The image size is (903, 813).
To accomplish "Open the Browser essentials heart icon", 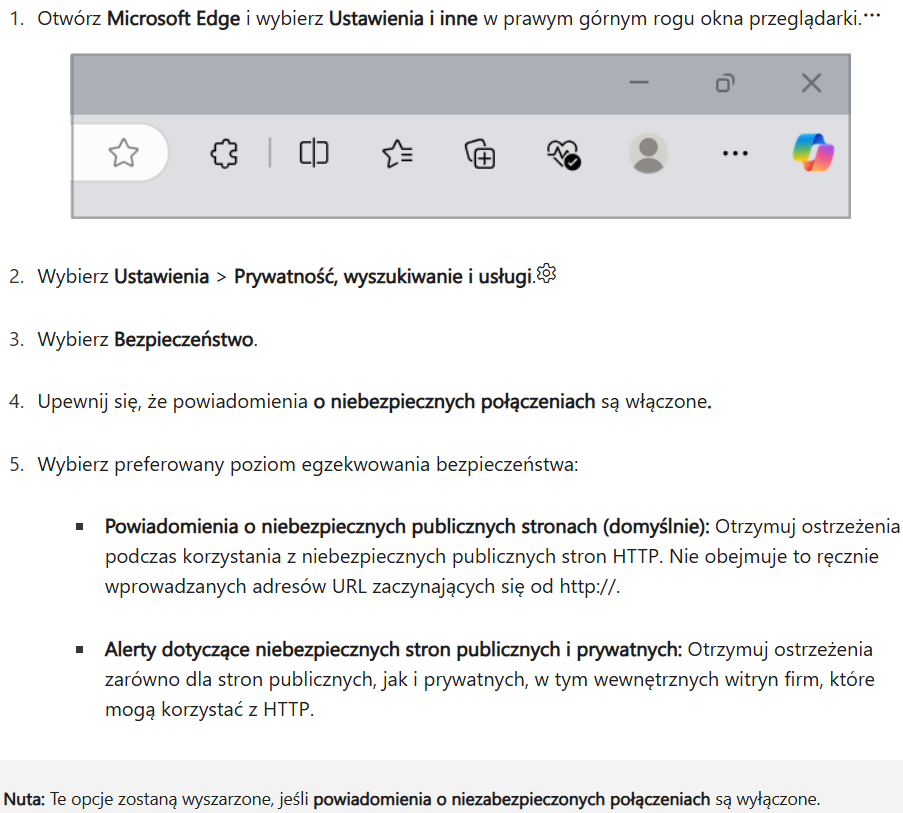I will [562, 153].
